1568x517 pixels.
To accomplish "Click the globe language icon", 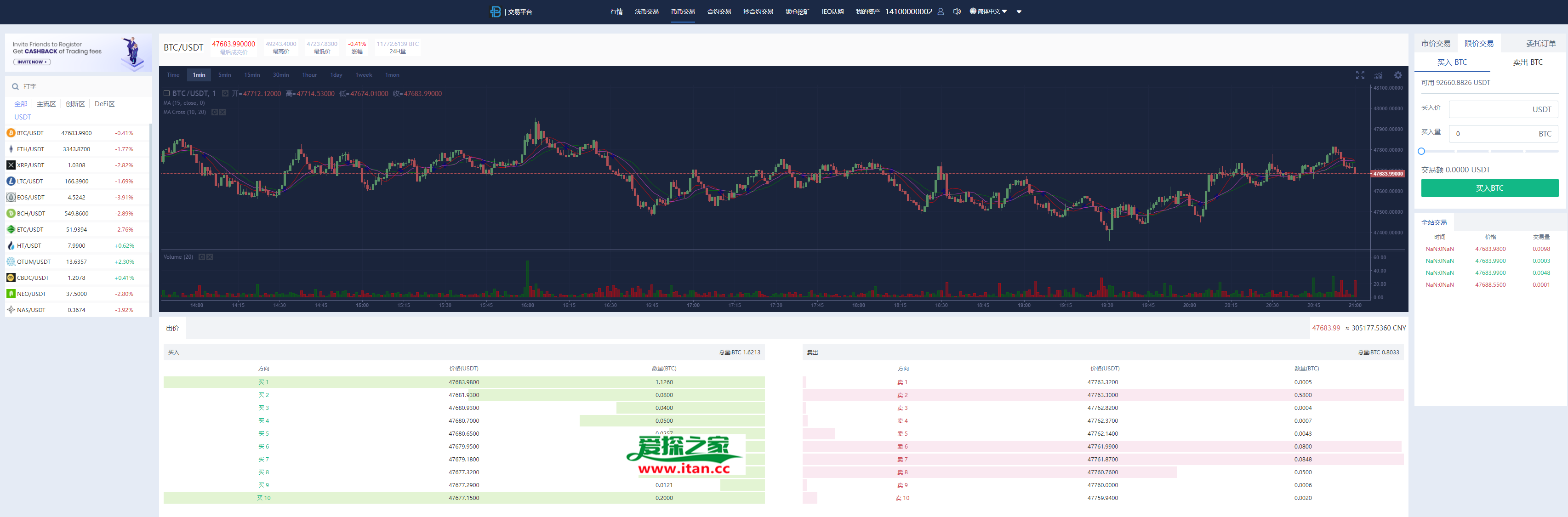I will tap(973, 11).
